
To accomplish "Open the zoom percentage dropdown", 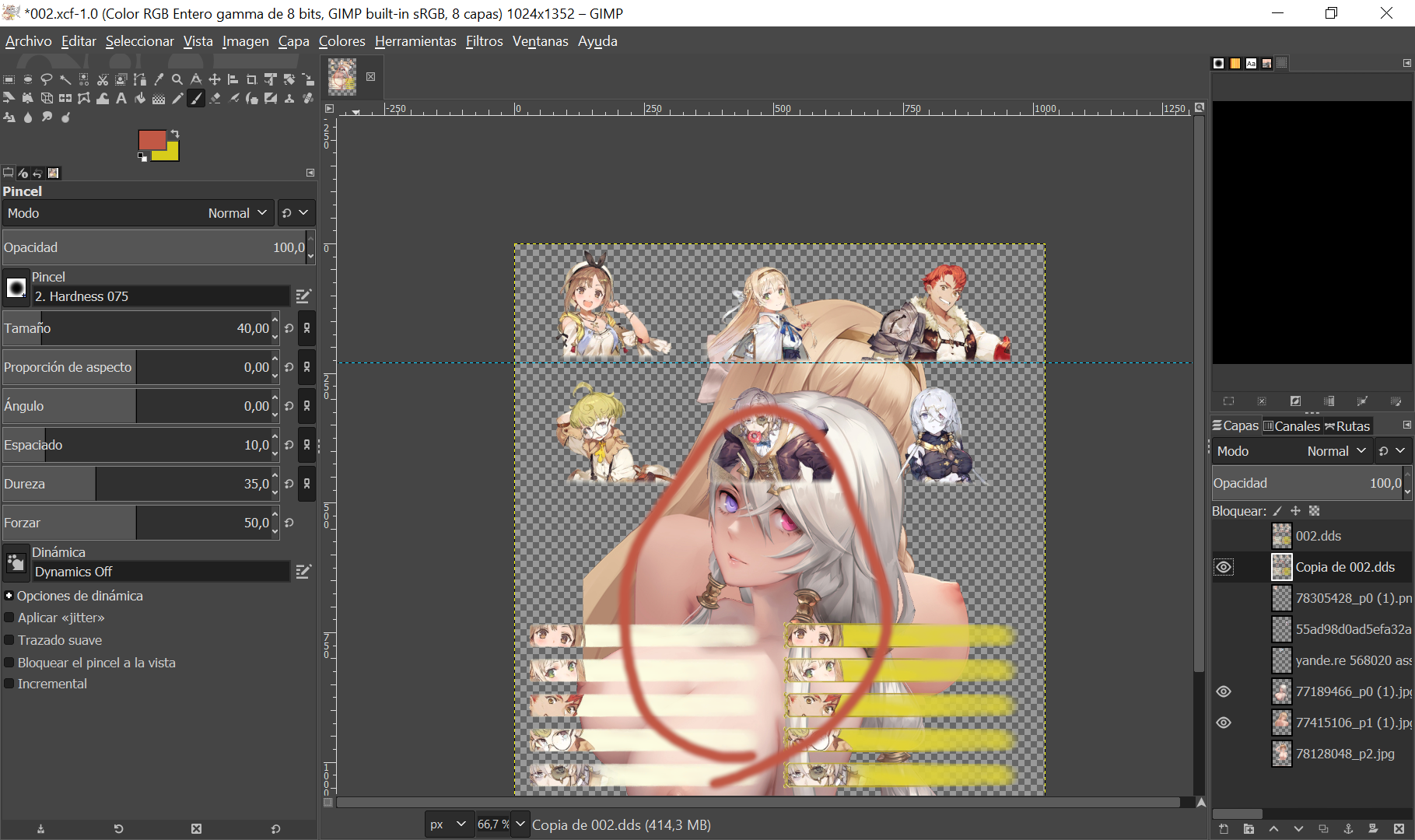I will [x=520, y=824].
